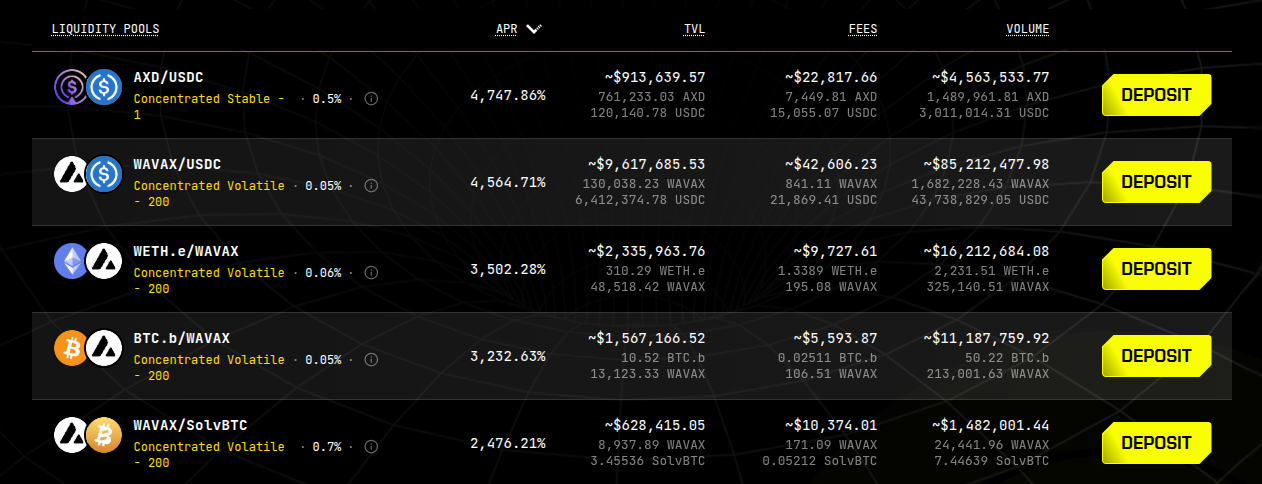The width and height of the screenshot is (1262, 484).
Task: Click the SolvBTC token icon
Action: 102,435
